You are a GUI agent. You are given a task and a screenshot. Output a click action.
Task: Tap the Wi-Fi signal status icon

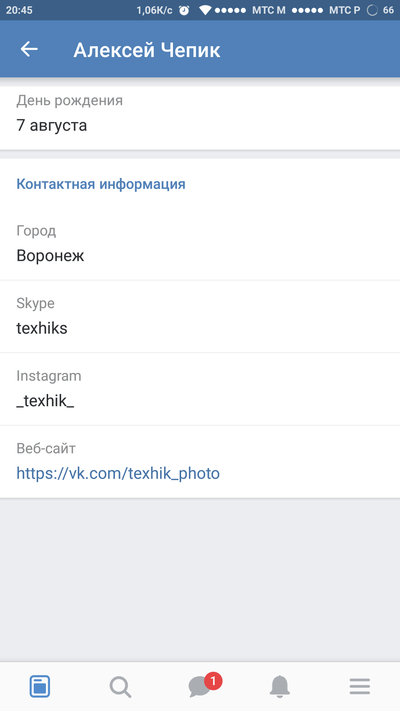(x=205, y=10)
